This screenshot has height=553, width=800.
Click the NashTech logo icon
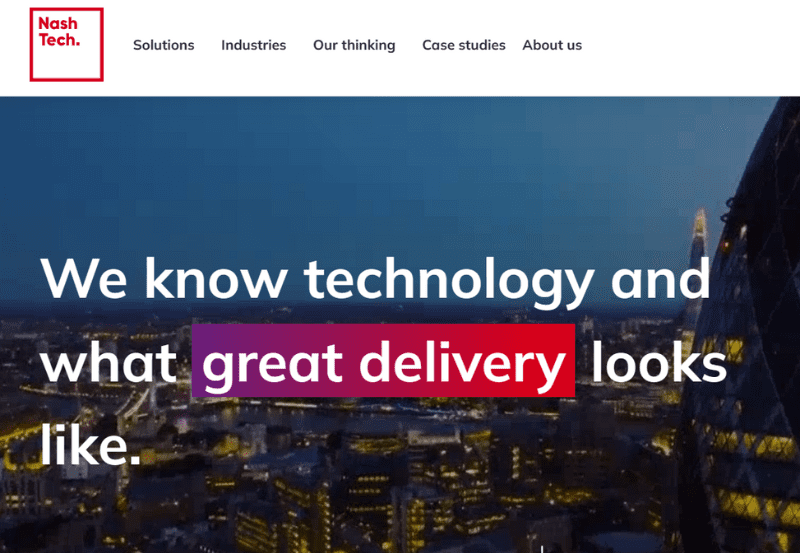pyautogui.click(x=66, y=44)
